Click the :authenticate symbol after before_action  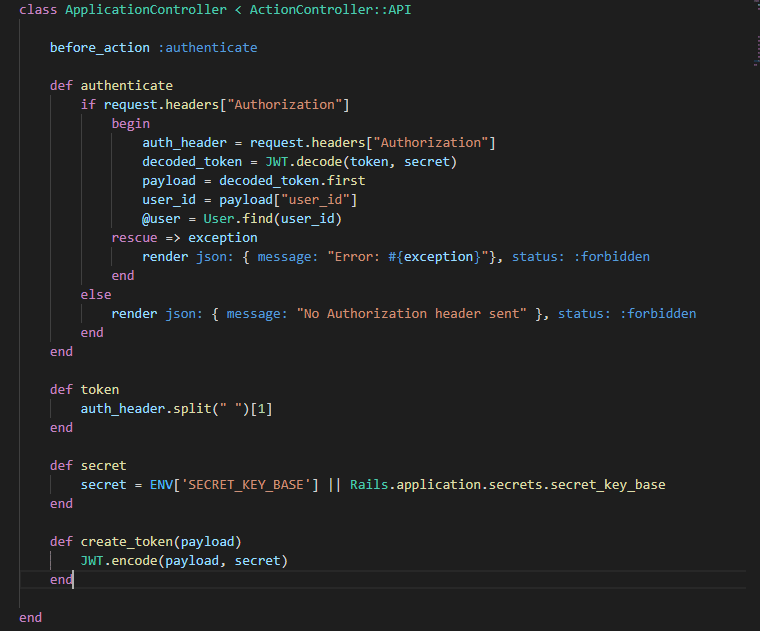207,47
